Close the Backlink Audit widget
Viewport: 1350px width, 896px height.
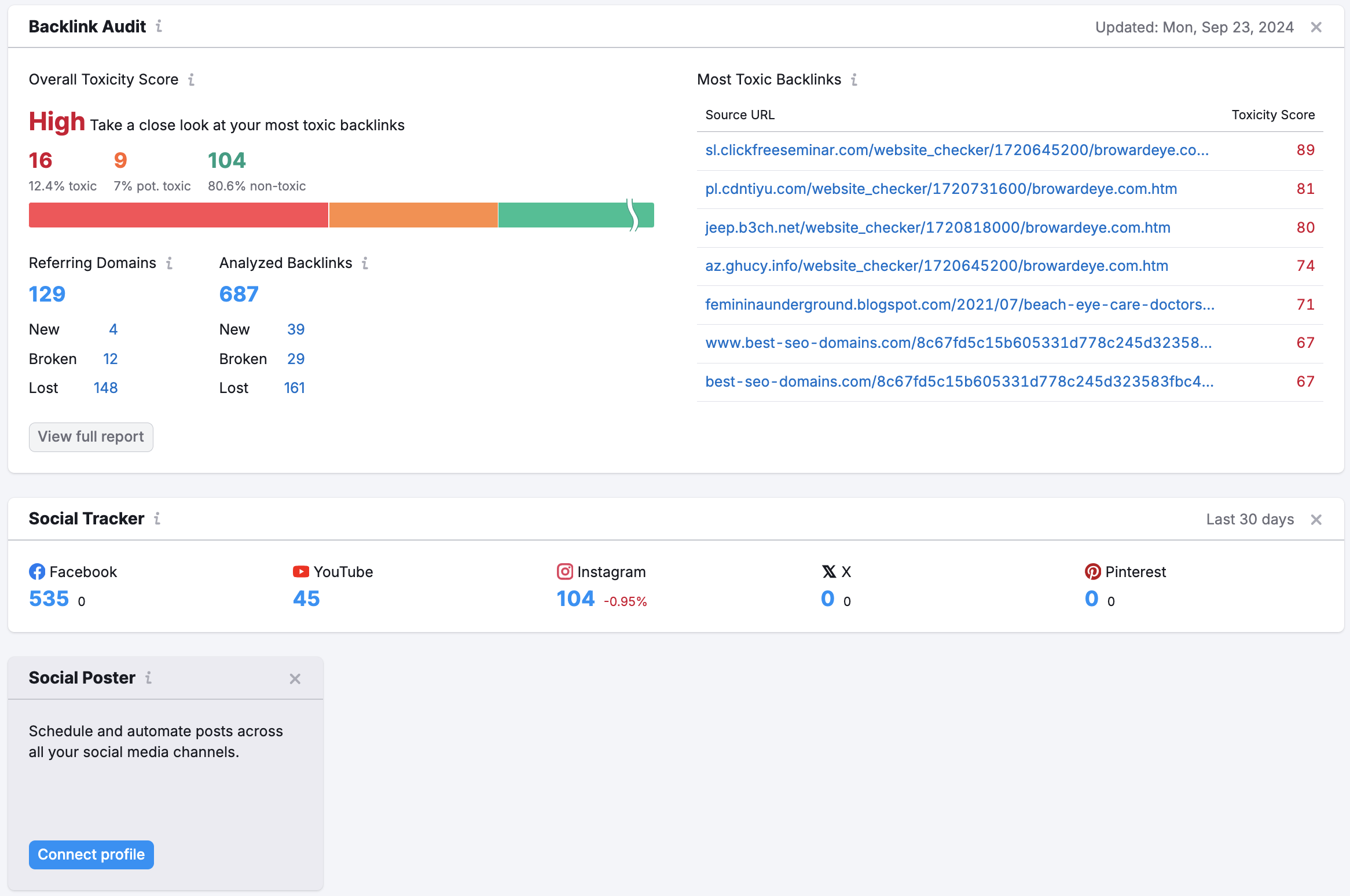(1316, 27)
